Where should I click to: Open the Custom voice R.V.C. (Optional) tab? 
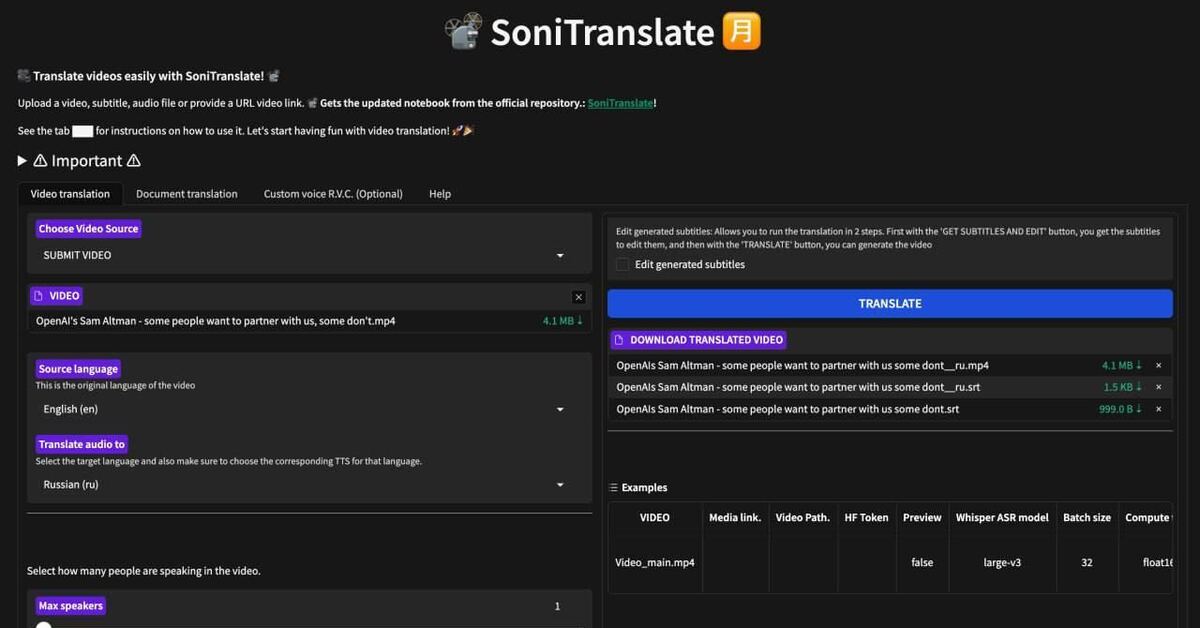pos(333,194)
